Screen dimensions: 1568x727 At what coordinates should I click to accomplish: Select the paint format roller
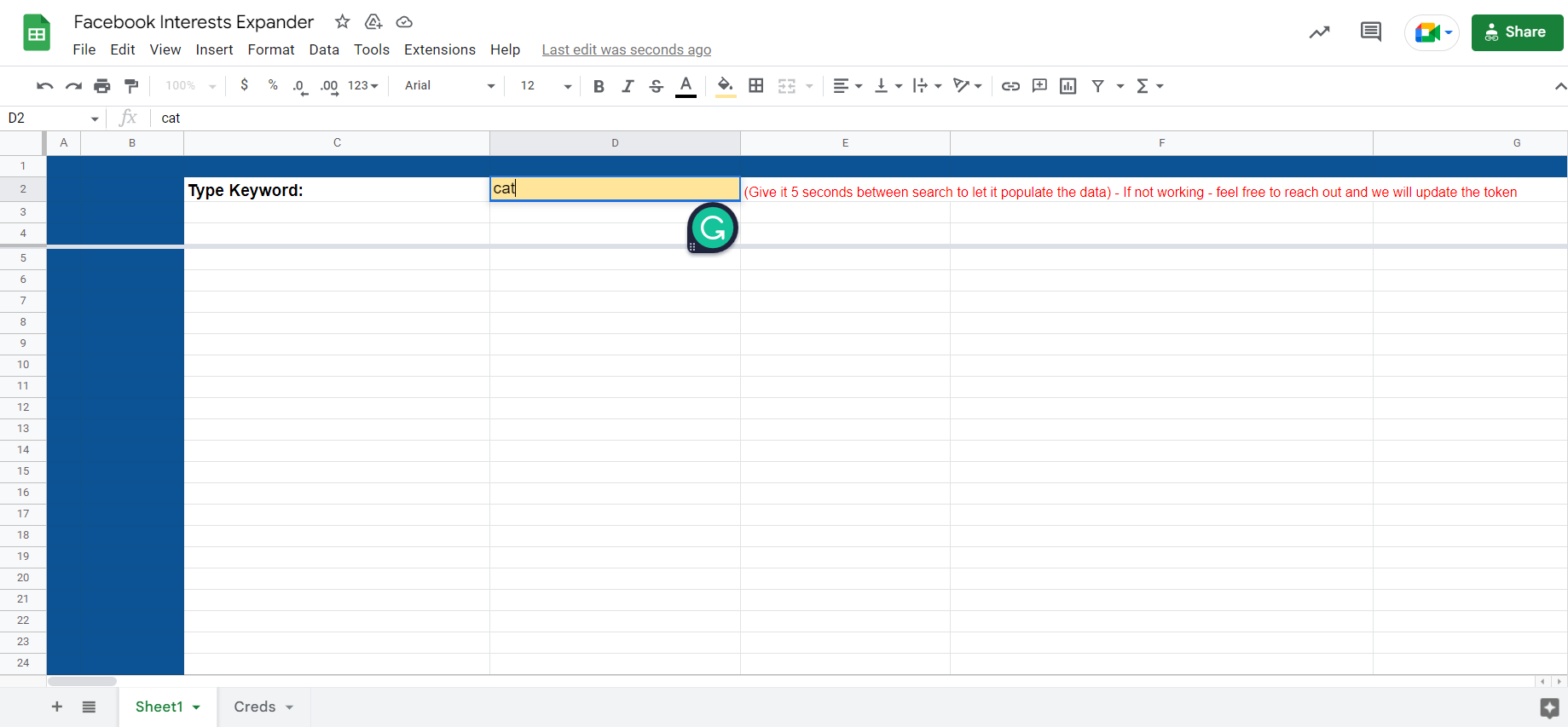(x=131, y=86)
